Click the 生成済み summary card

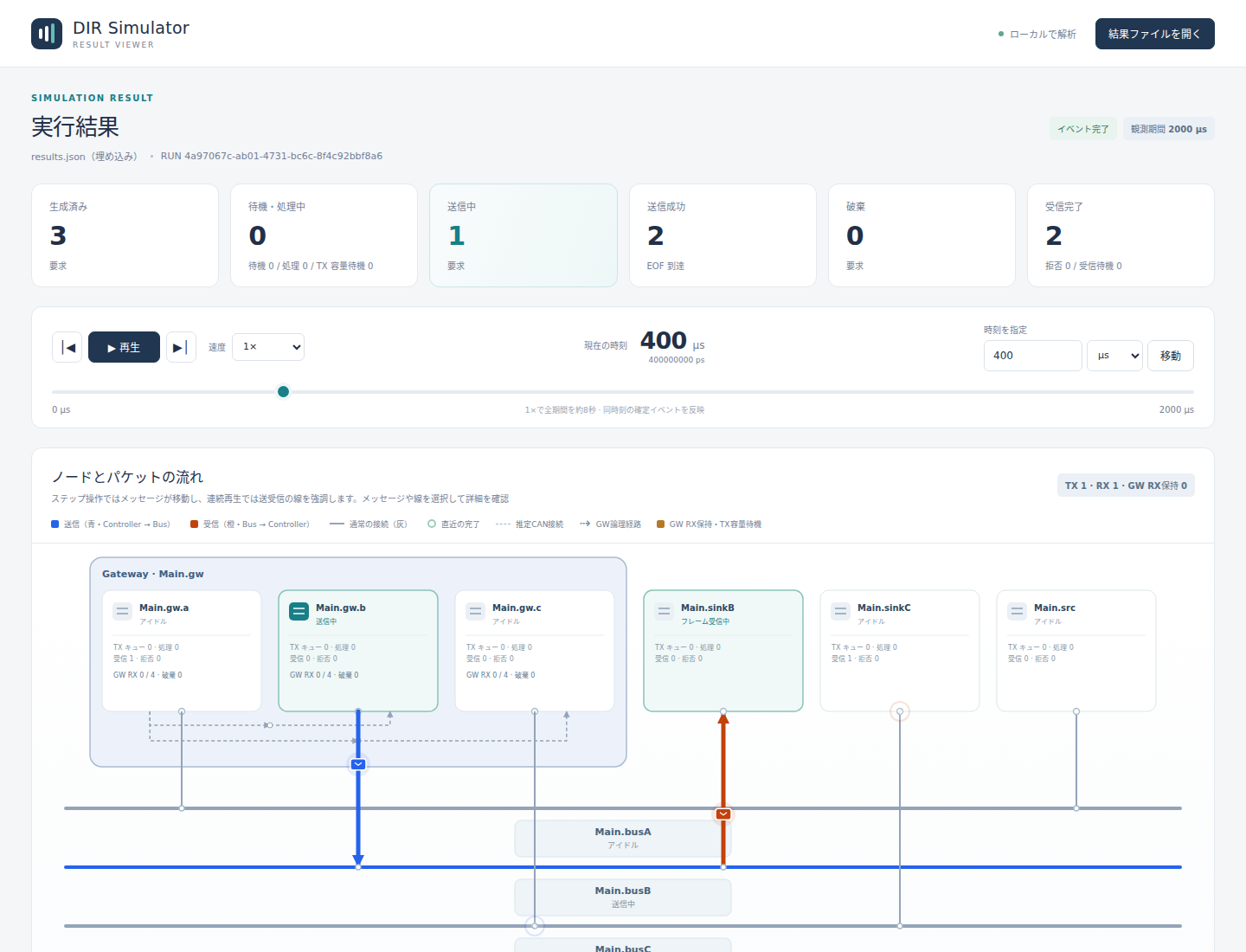125,235
